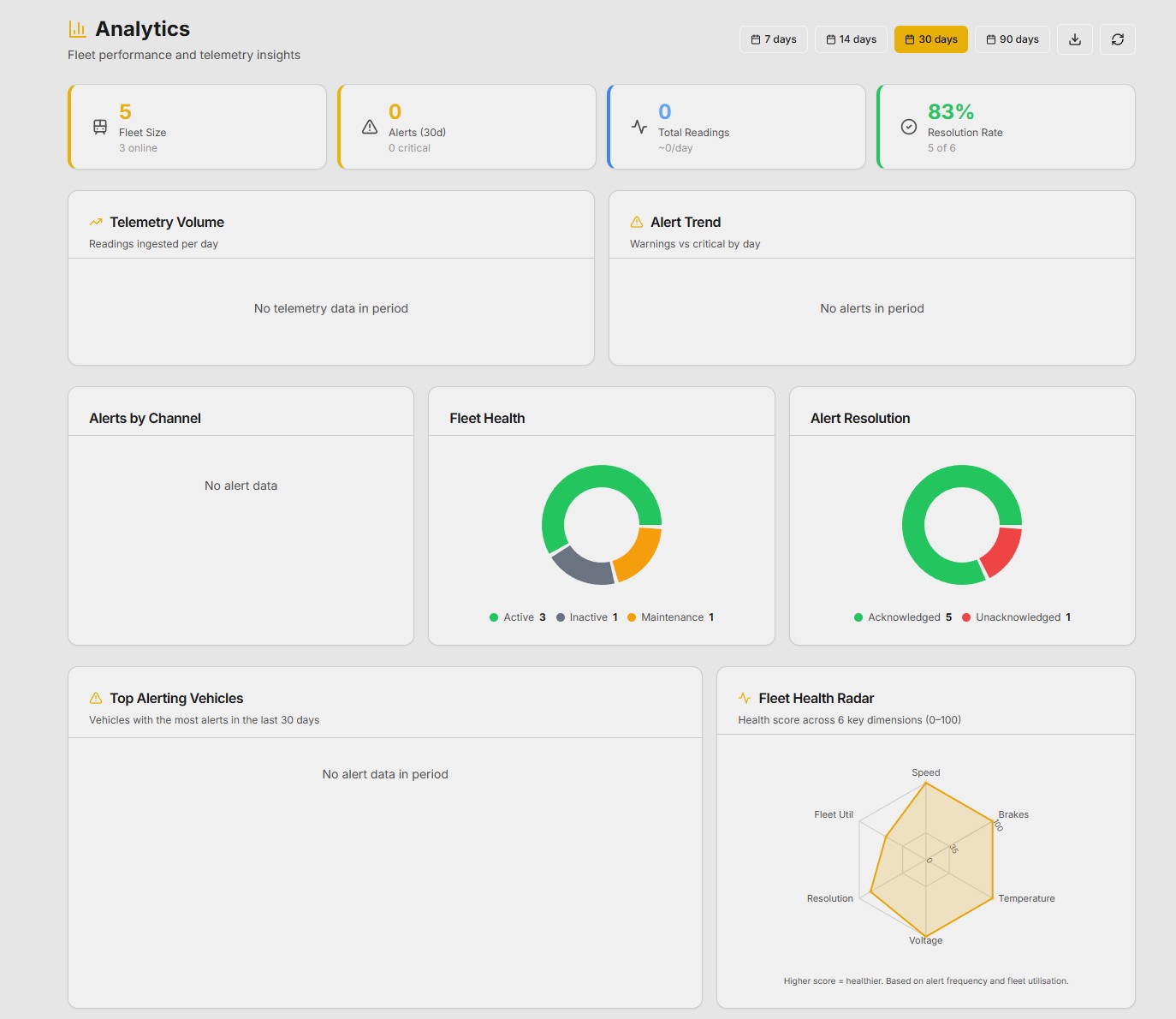Click the refresh data icon button
Image resolution: width=1176 pixels, height=1019 pixels.
tap(1118, 39)
